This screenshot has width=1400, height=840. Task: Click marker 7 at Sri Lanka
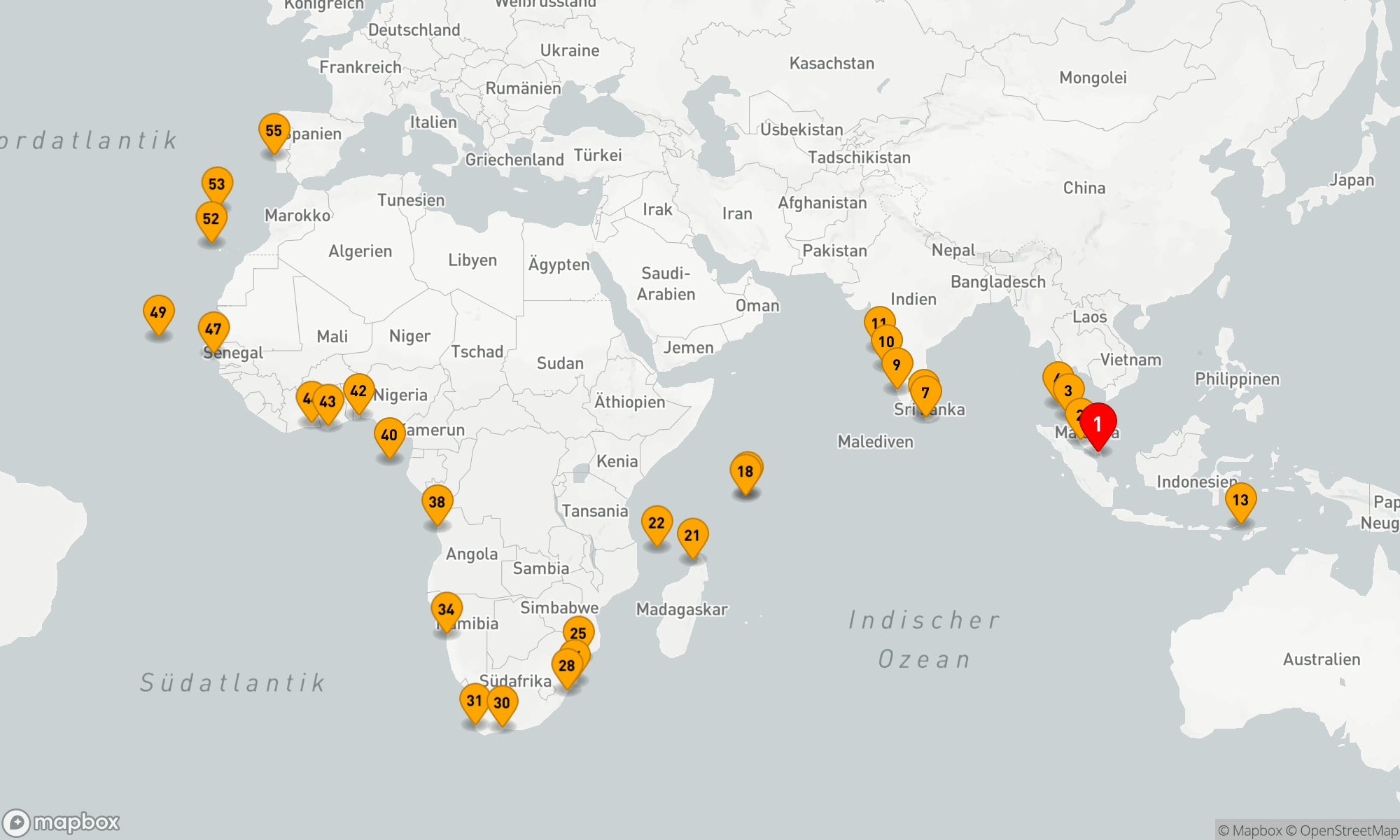point(925,393)
